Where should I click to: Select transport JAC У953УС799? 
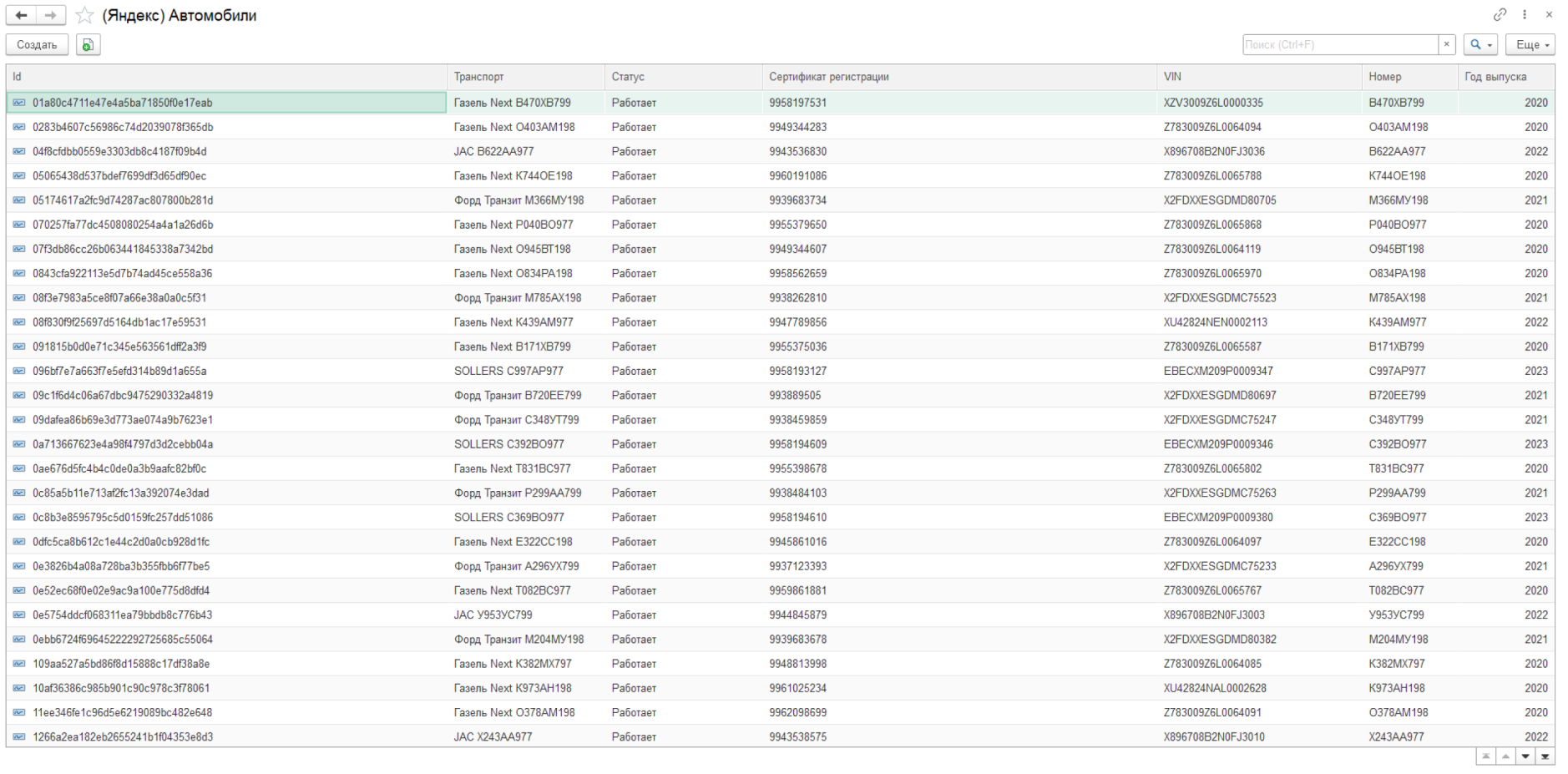[493, 615]
